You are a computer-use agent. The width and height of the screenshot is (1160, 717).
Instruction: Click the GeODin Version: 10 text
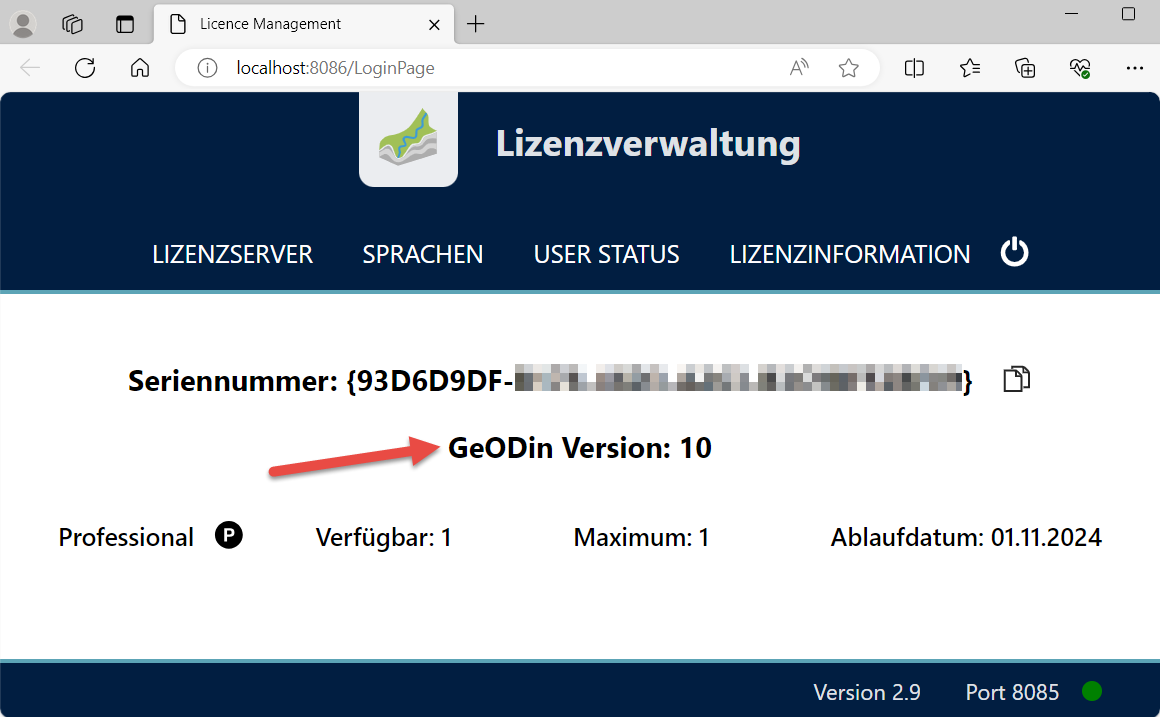(580, 448)
